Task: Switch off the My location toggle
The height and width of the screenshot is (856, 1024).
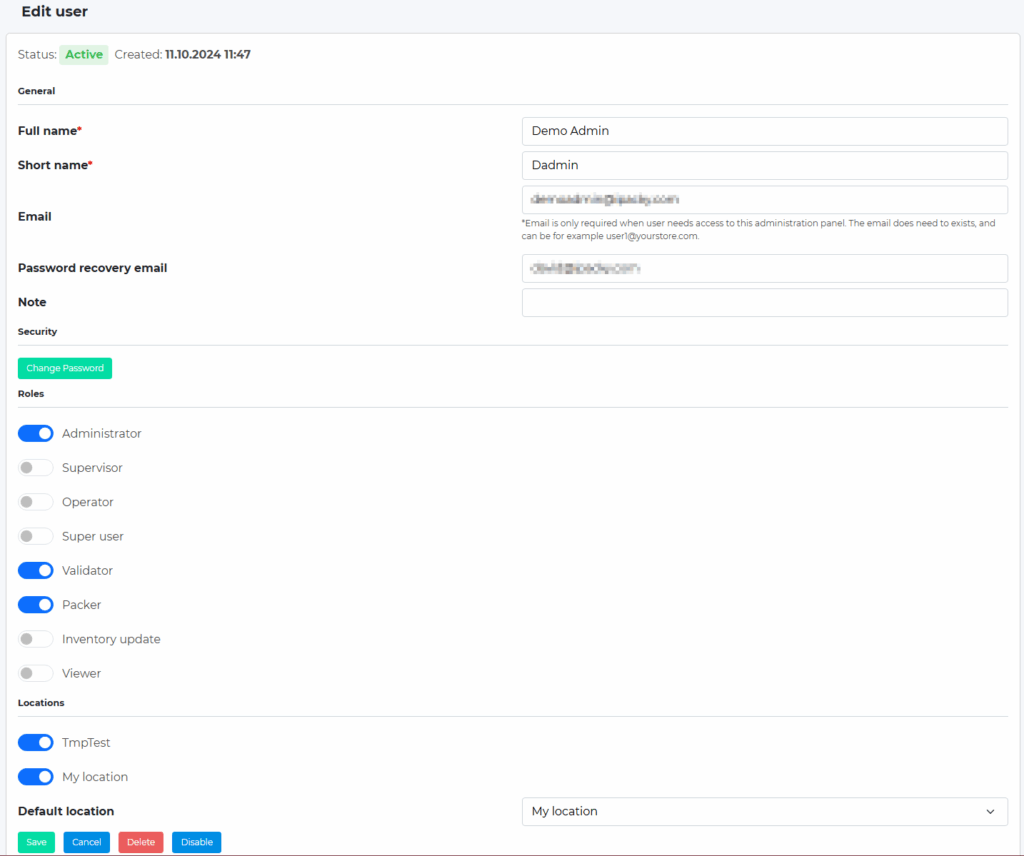Action: point(35,776)
